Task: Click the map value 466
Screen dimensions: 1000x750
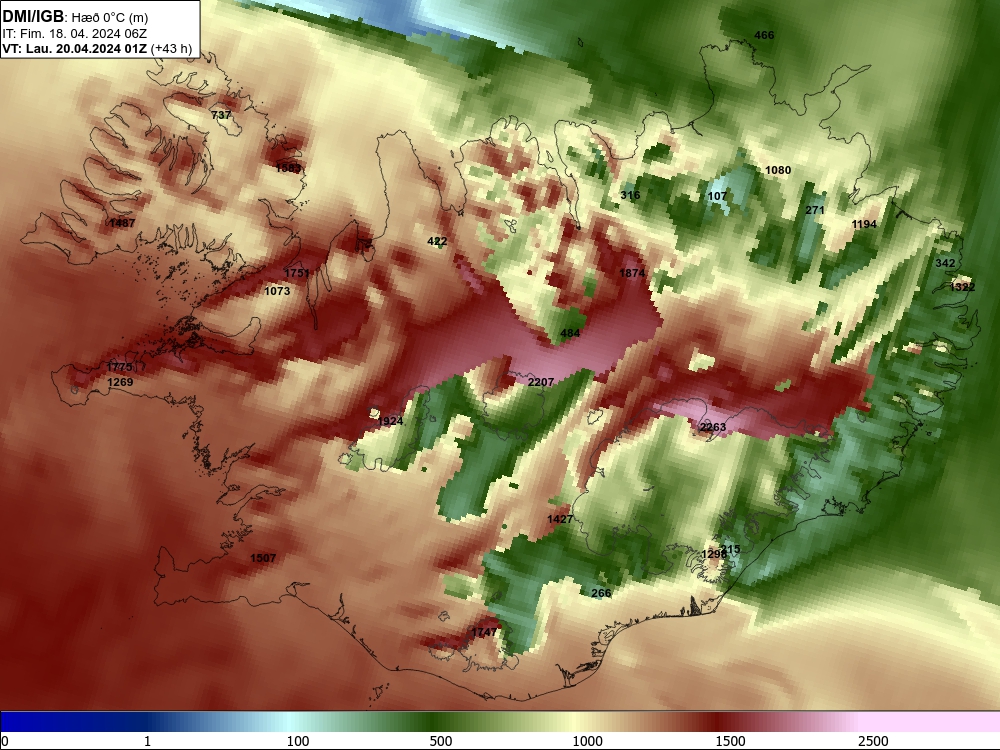Action: click(x=764, y=35)
